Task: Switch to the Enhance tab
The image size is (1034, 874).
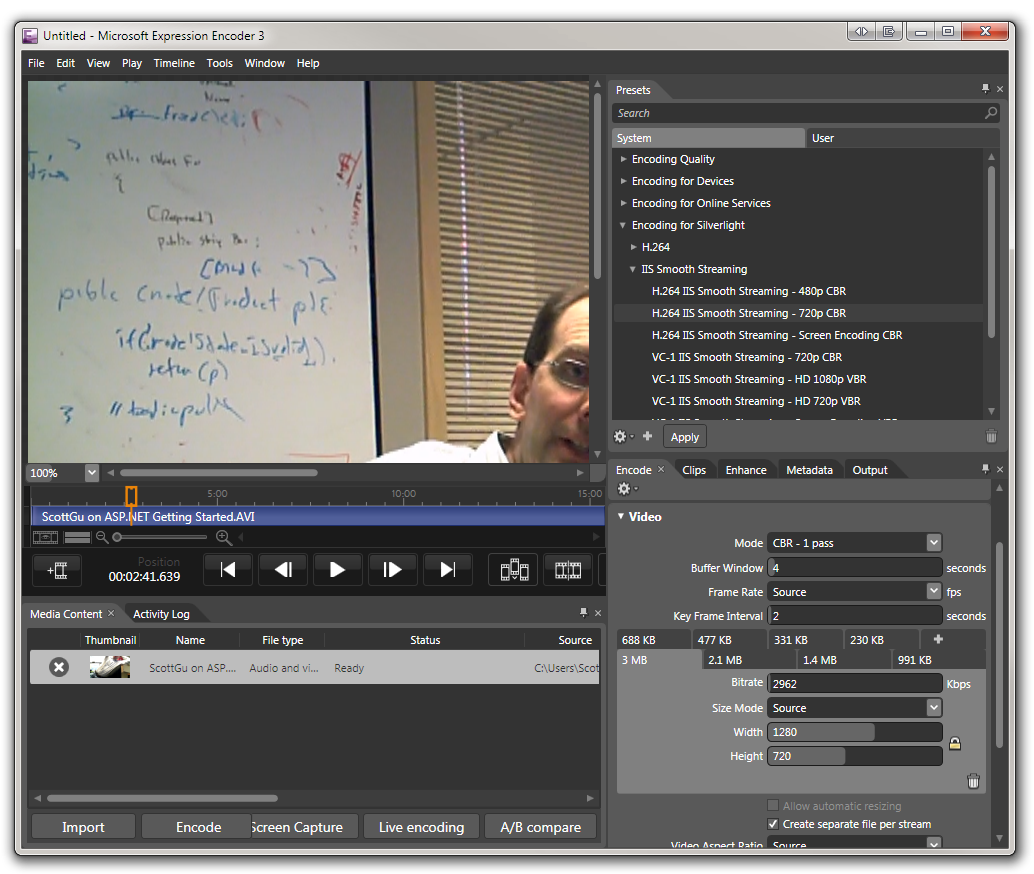Action: pos(746,470)
